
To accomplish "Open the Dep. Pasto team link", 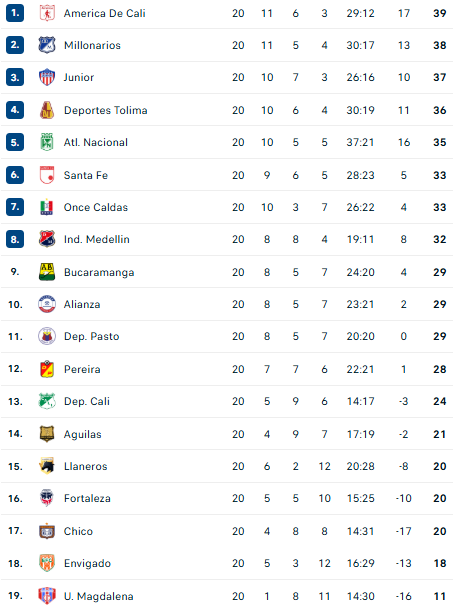I will tap(92, 337).
